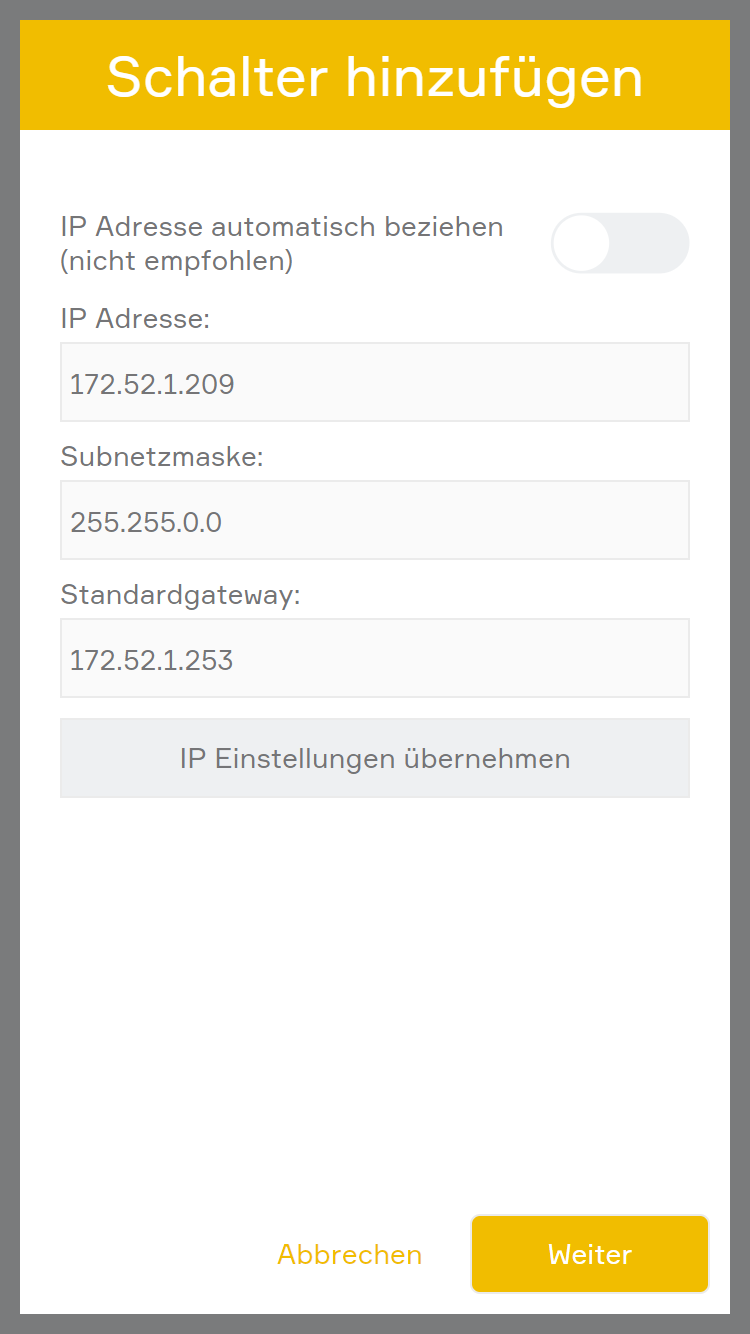Click the 172.52.1.209 address value
The height and width of the screenshot is (1334, 750).
click(152, 384)
